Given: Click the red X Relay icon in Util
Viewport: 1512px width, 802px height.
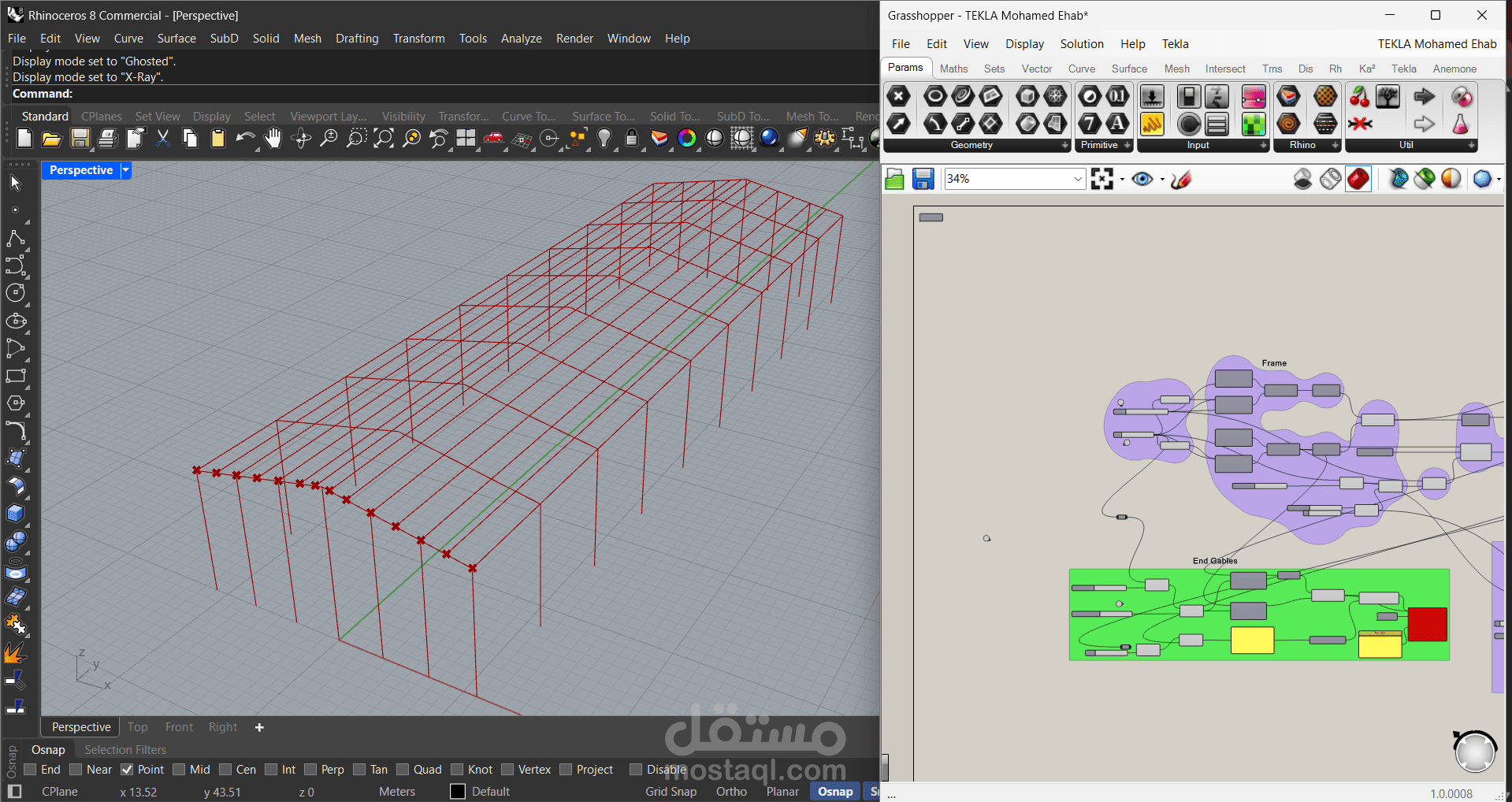Looking at the screenshot, I should [1360, 124].
